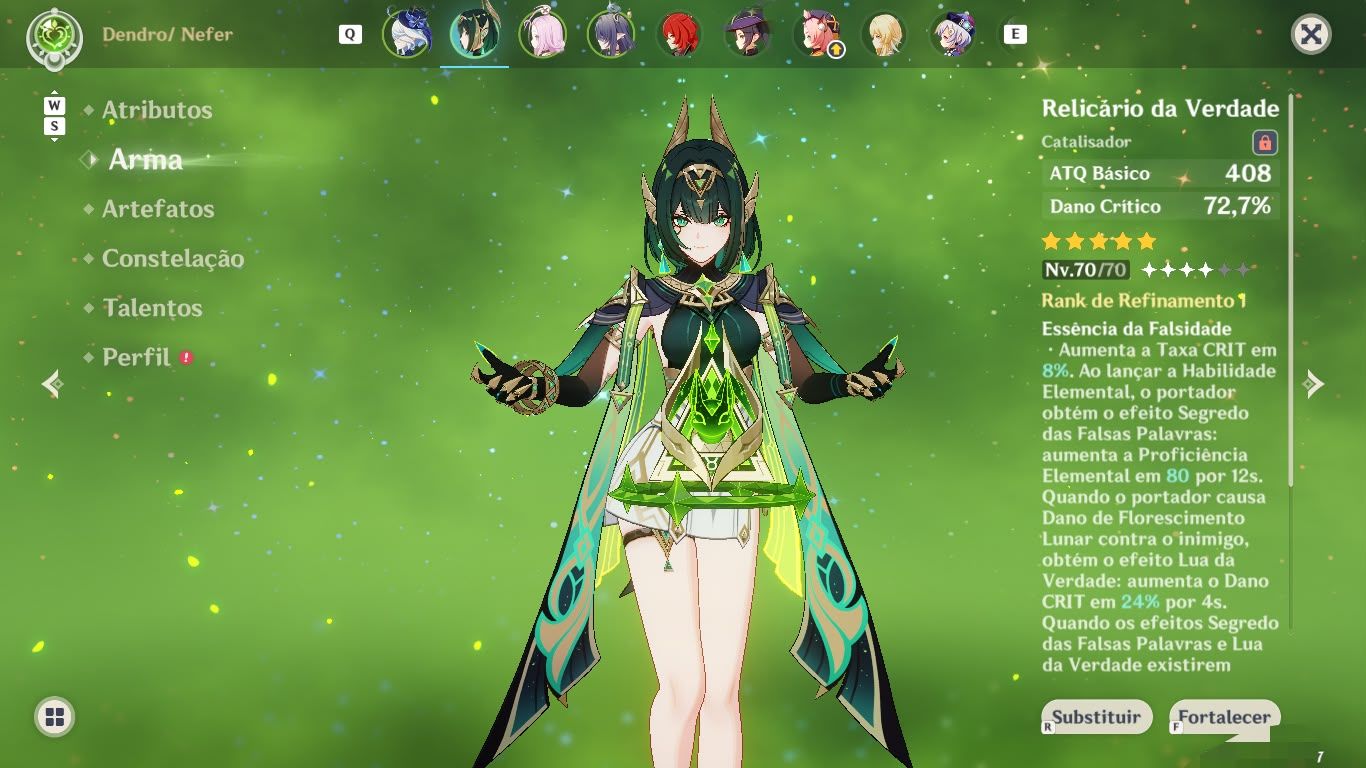Switch to the pink long-haired character portrait
Image resolution: width=1366 pixels, height=768 pixels.
(543, 34)
